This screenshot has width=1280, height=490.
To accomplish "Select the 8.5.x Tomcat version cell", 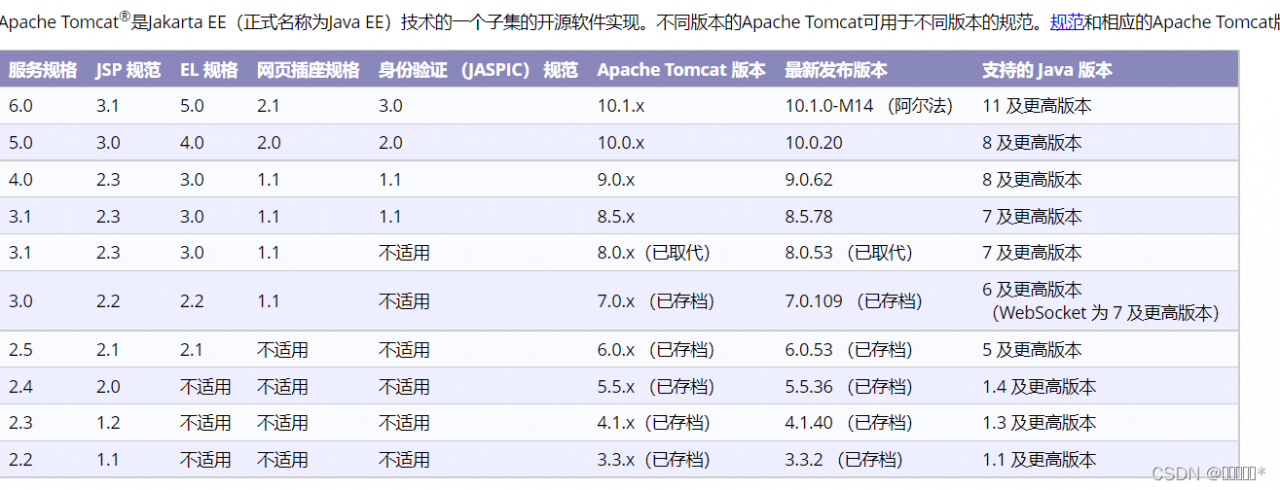I will tap(616, 216).
